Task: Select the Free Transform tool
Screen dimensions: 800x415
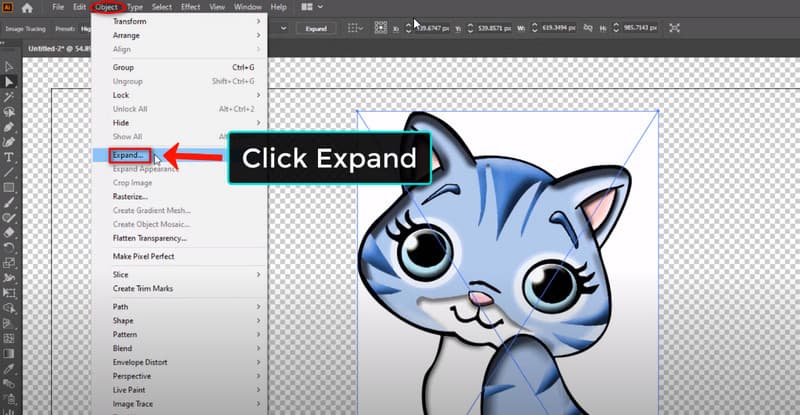Action: point(9,293)
